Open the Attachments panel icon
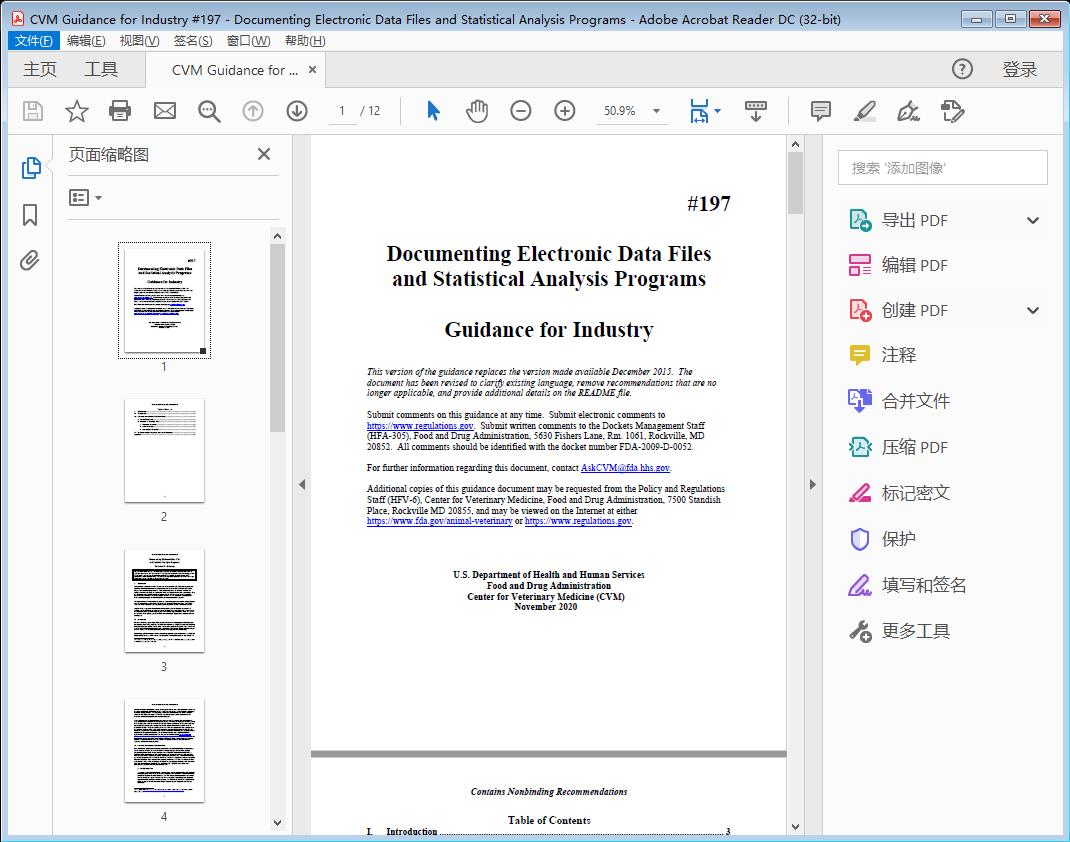This screenshot has width=1070, height=842. (x=29, y=261)
